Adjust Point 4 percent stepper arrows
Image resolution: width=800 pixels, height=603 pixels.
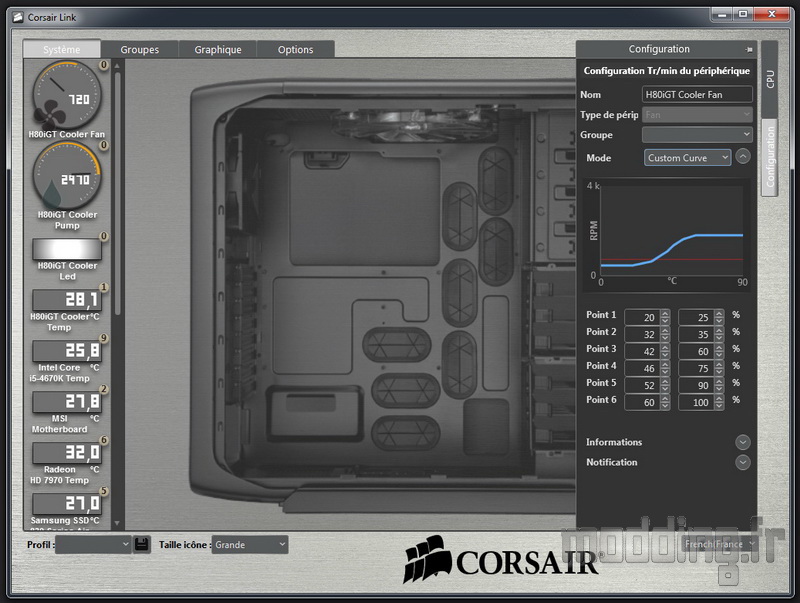[x=719, y=368]
